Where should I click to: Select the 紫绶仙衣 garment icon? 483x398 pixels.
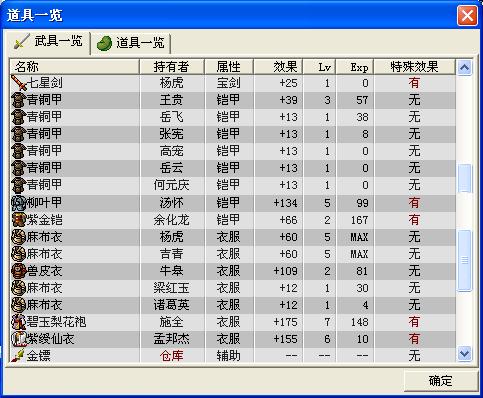(x=18, y=339)
